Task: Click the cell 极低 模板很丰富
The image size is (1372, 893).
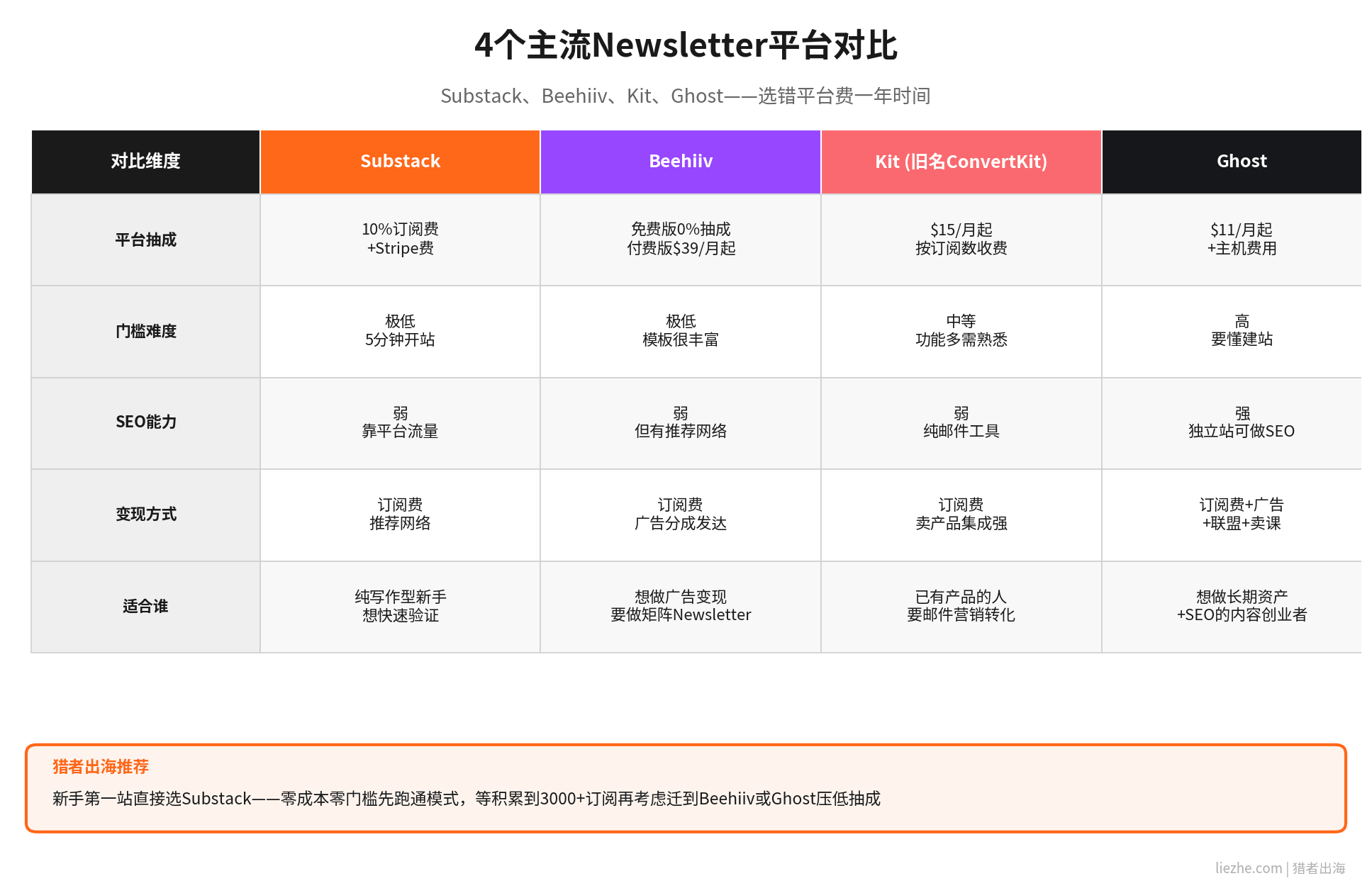Action: [681, 331]
